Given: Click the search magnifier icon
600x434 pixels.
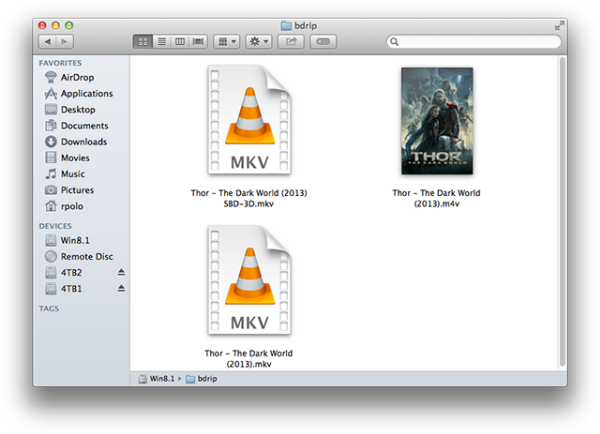Looking at the screenshot, I should (x=395, y=42).
